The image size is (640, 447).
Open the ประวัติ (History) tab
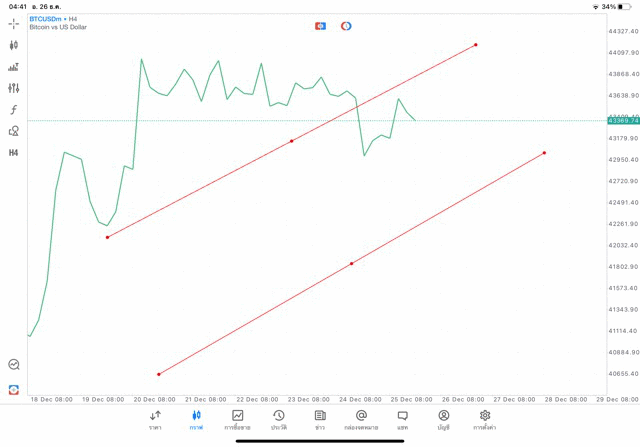(278, 419)
